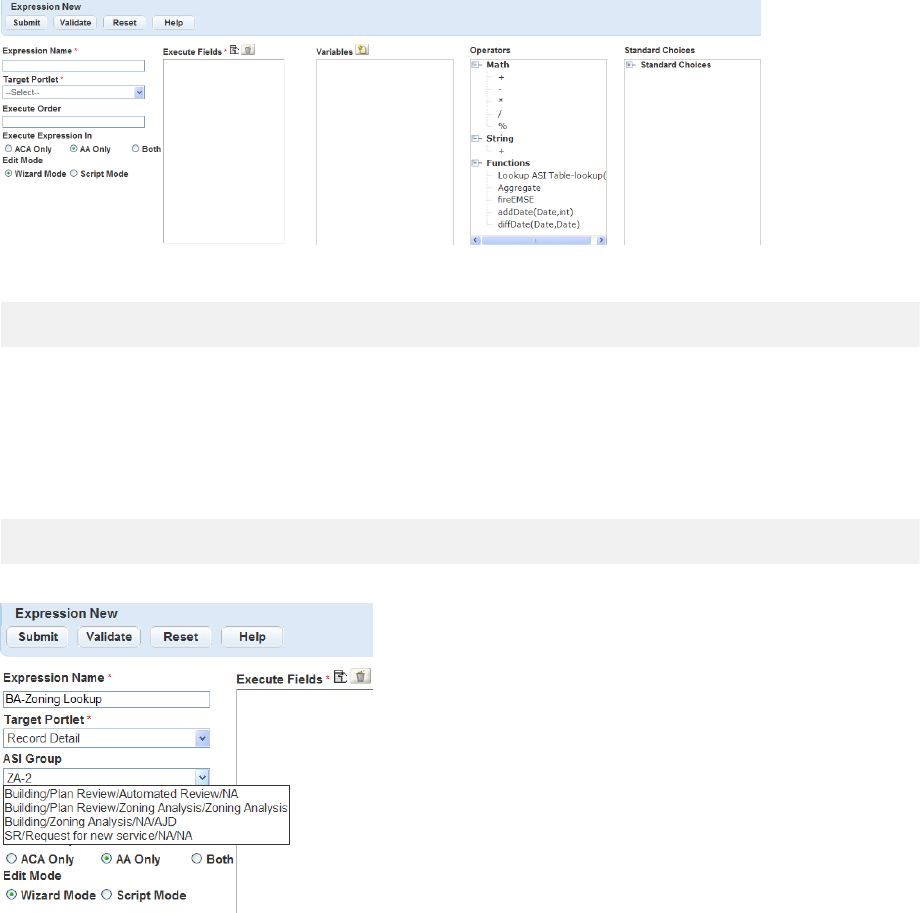Click the Execute Order input field
Screen dimensions: 920x913
click(x=73, y=122)
